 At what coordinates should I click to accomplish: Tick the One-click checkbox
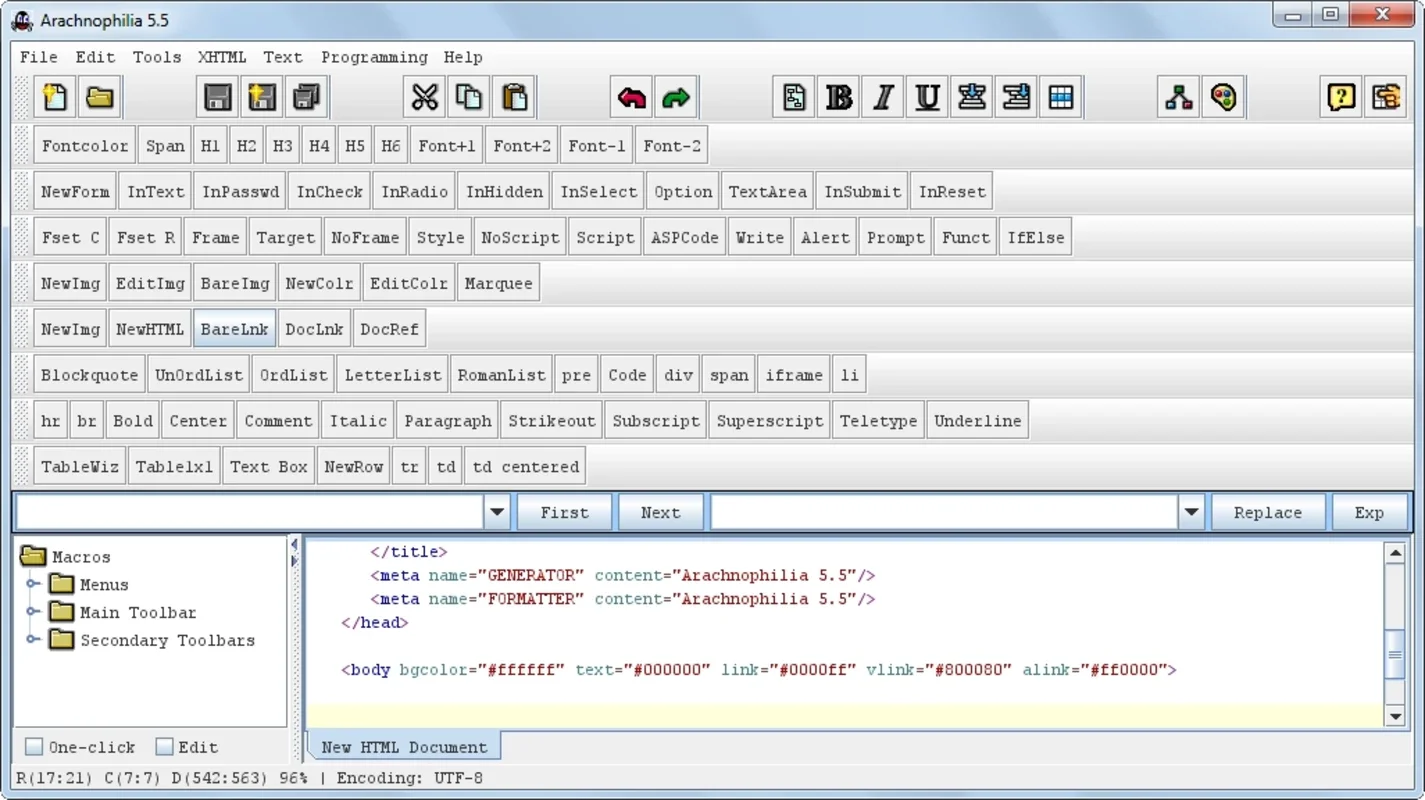[x=34, y=747]
